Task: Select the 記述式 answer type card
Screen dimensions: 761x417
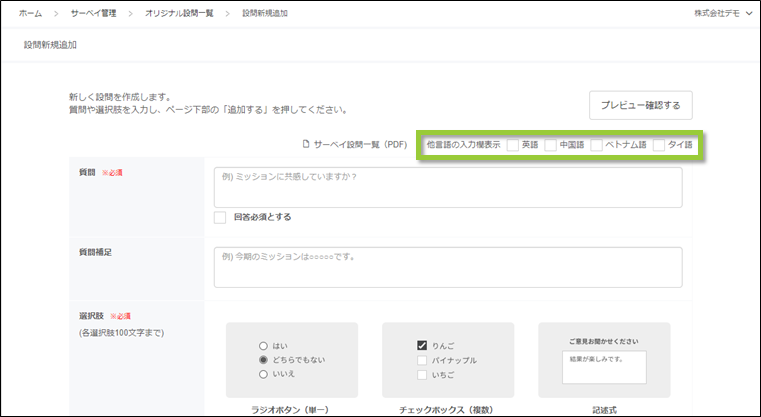Action: pyautogui.click(x=603, y=360)
